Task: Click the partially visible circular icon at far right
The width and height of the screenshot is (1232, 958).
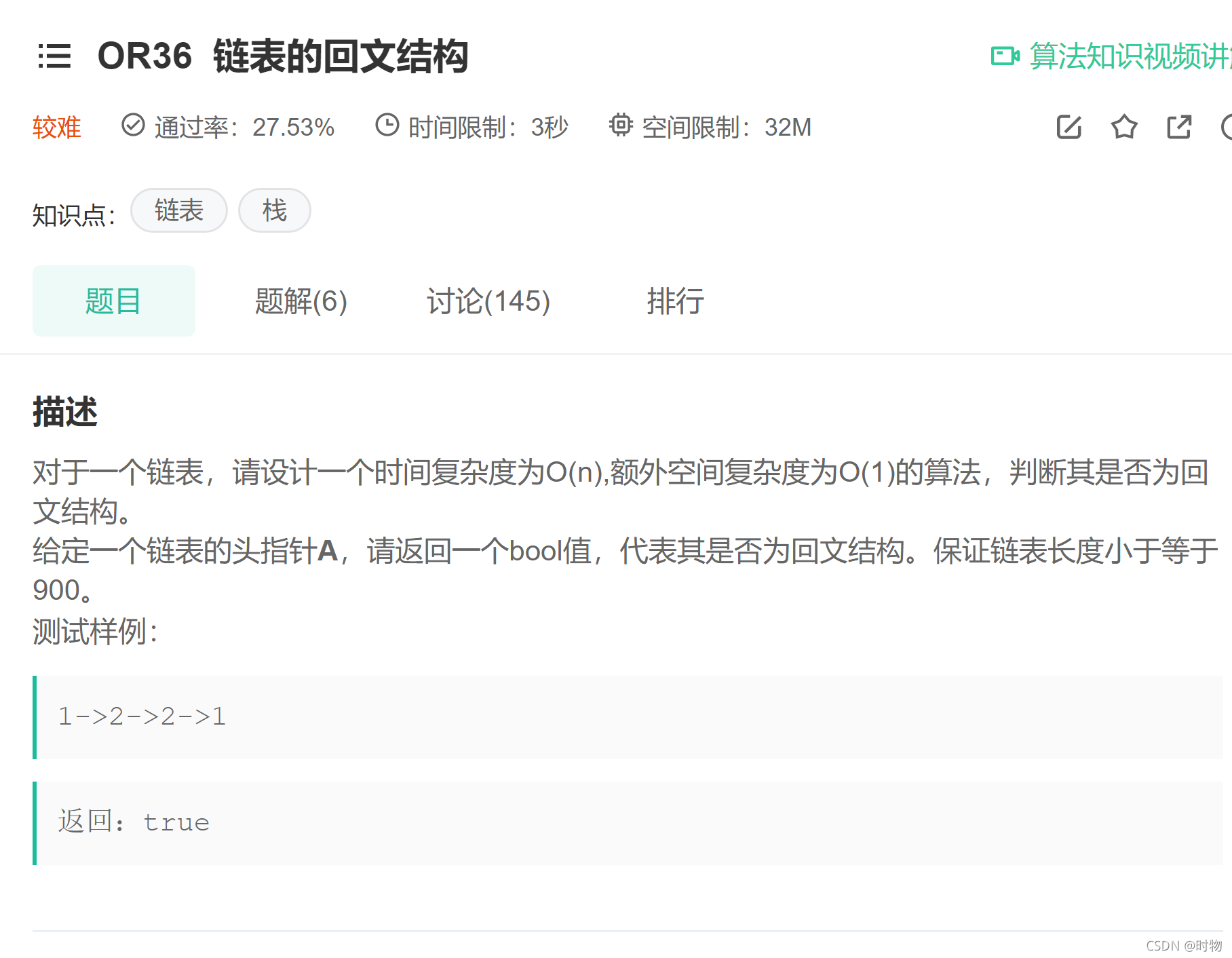Action: tap(1227, 126)
